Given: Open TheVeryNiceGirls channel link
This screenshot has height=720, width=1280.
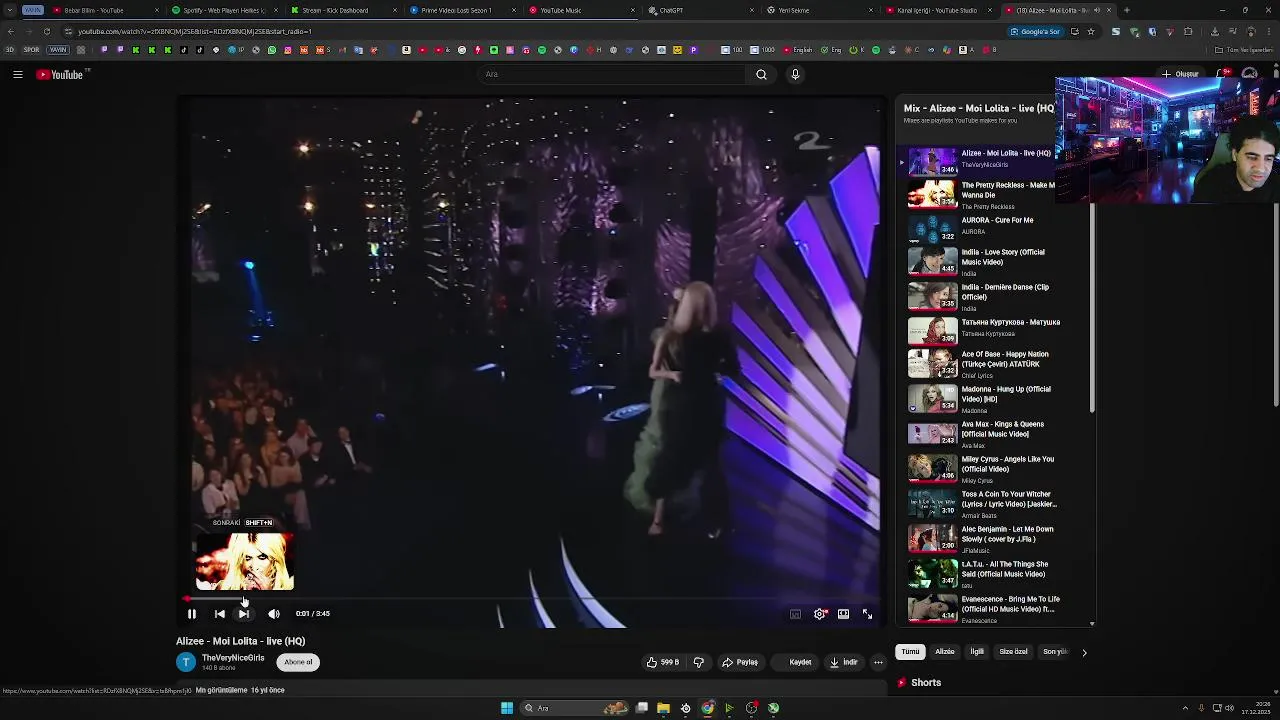Looking at the screenshot, I should tap(233, 658).
